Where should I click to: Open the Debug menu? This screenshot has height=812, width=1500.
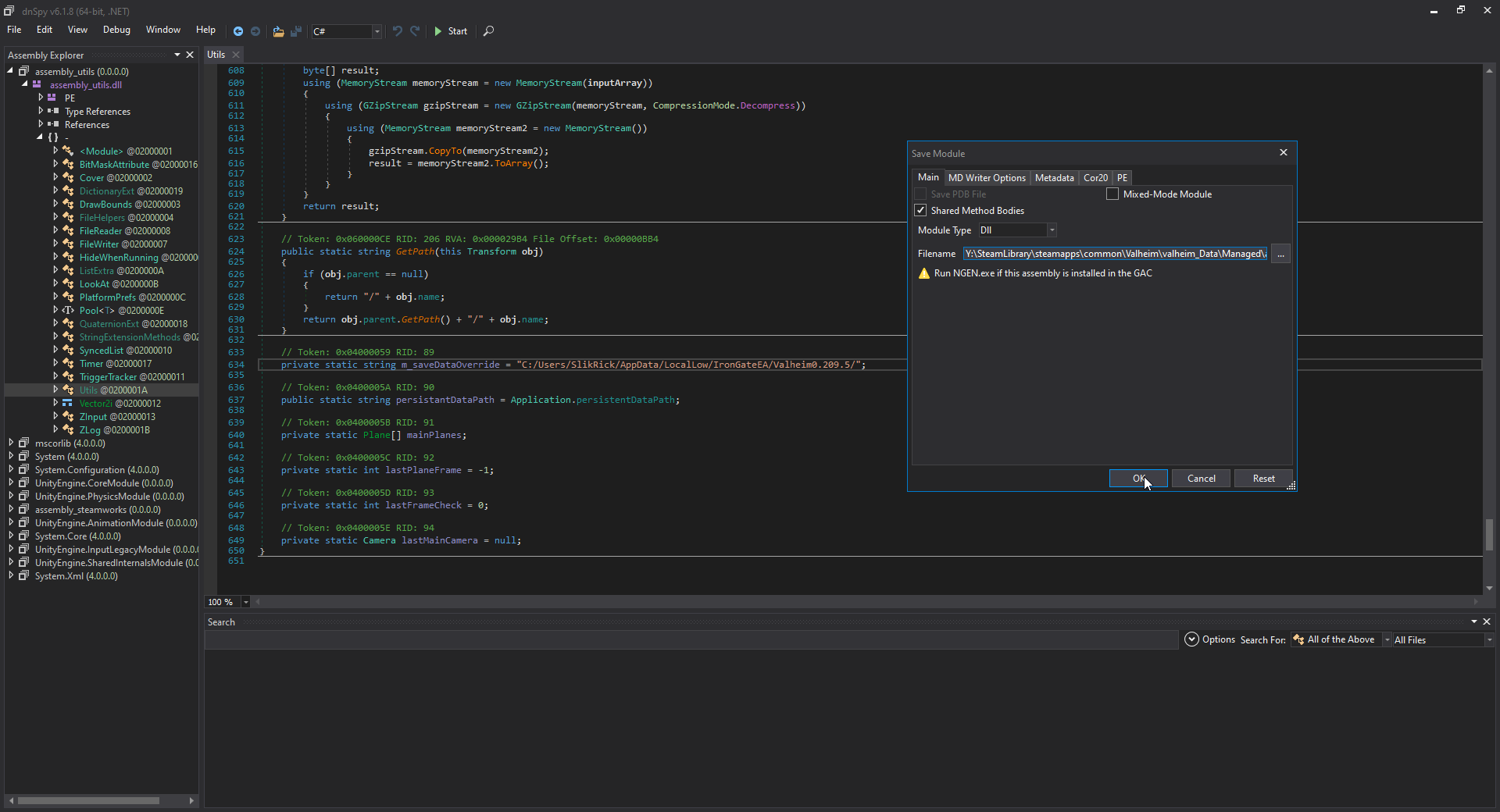click(x=116, y=30)
